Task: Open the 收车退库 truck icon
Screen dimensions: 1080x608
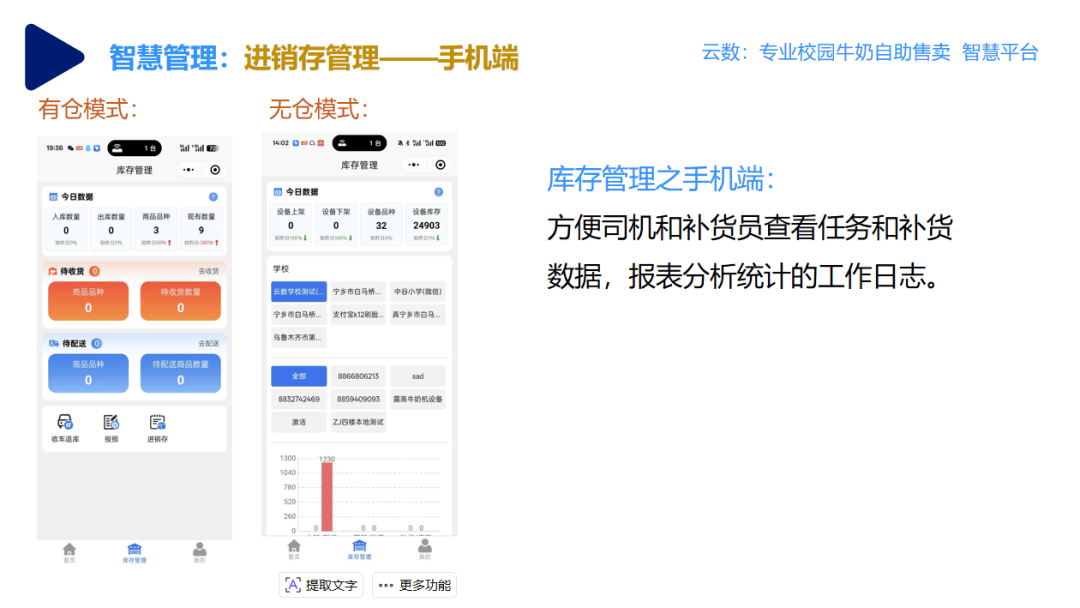Action: (x=65, y=424)
